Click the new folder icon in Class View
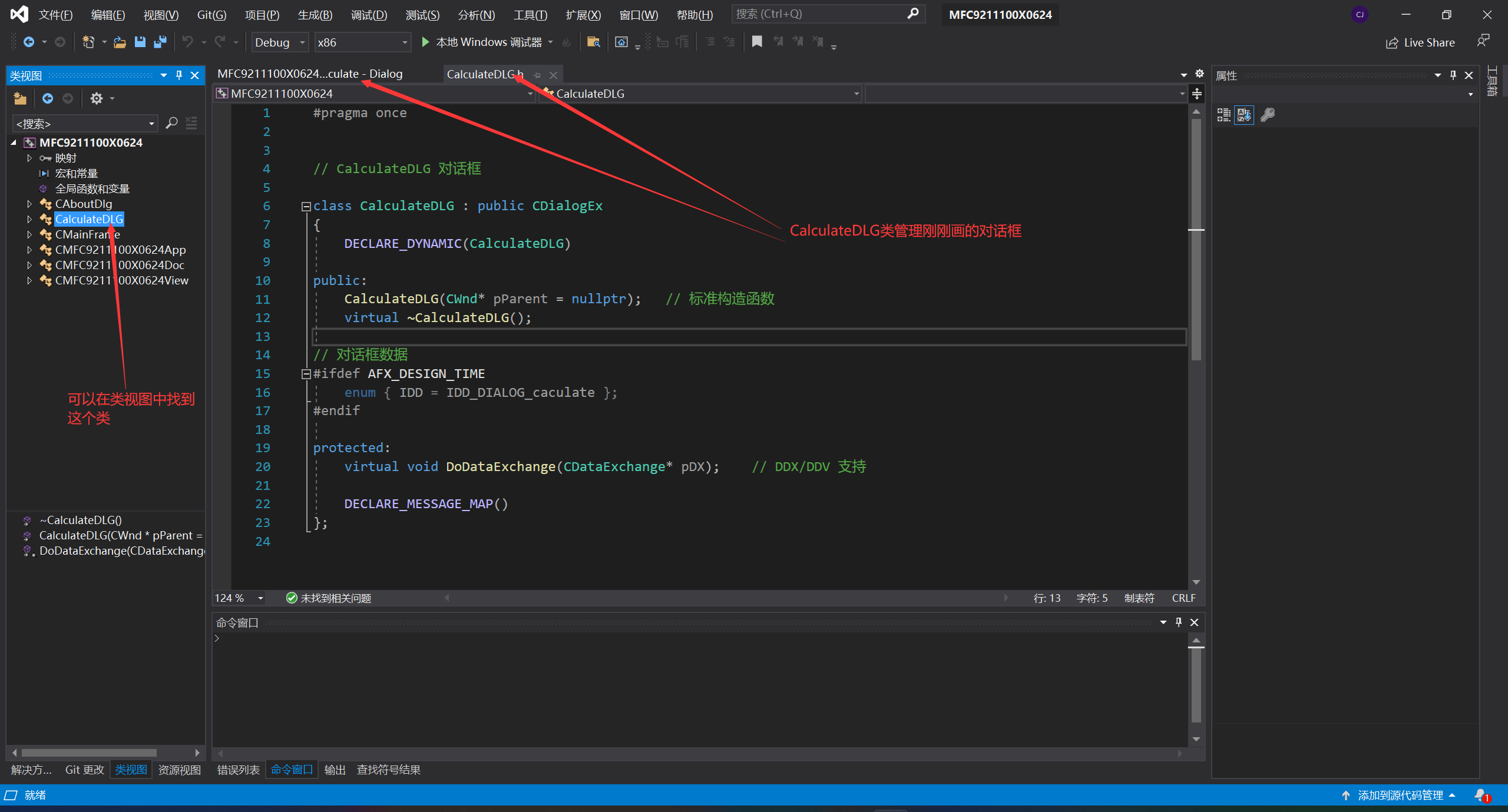The width and height of the screenshot is (1508, 812). pyautogui.click(x=20, y=98)
